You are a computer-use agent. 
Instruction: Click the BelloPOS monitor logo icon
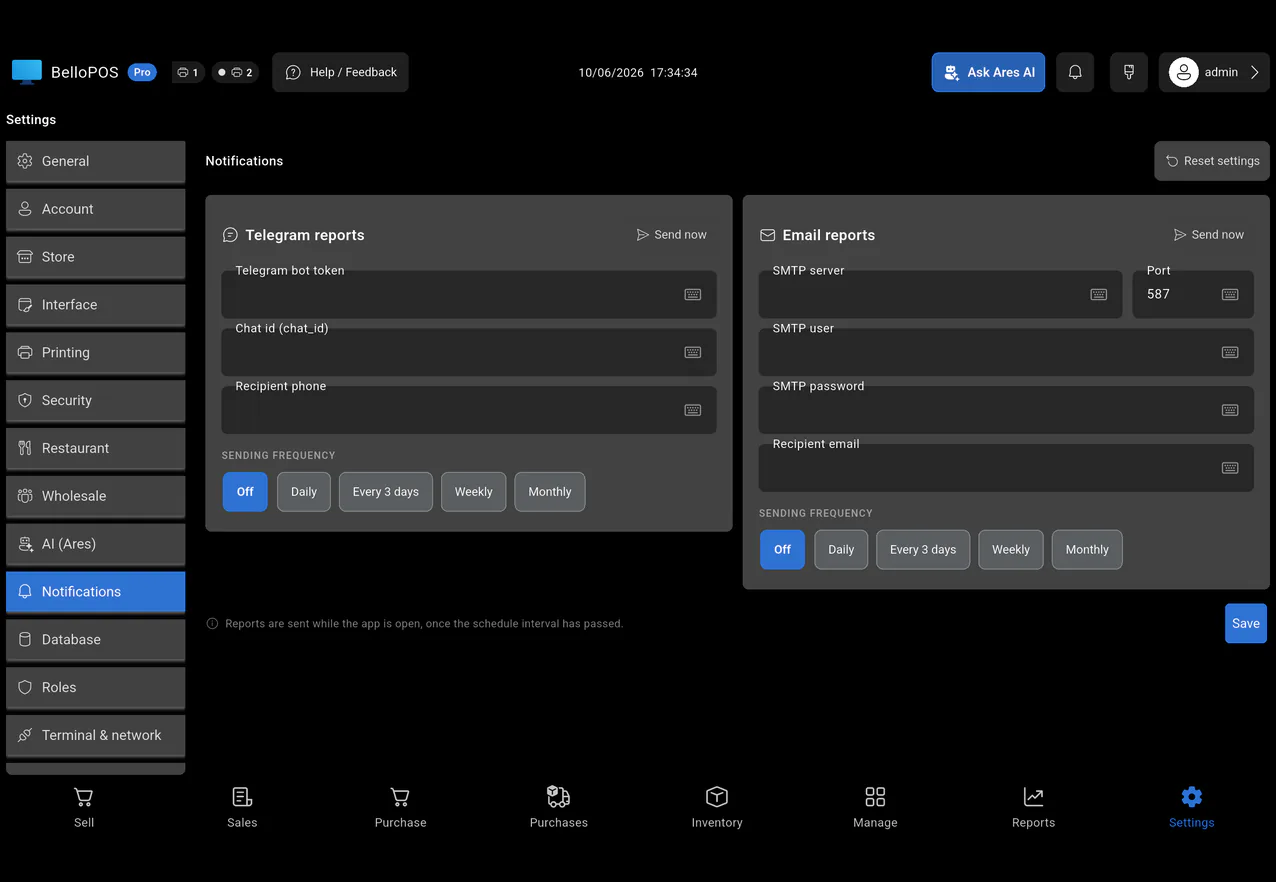27,72
